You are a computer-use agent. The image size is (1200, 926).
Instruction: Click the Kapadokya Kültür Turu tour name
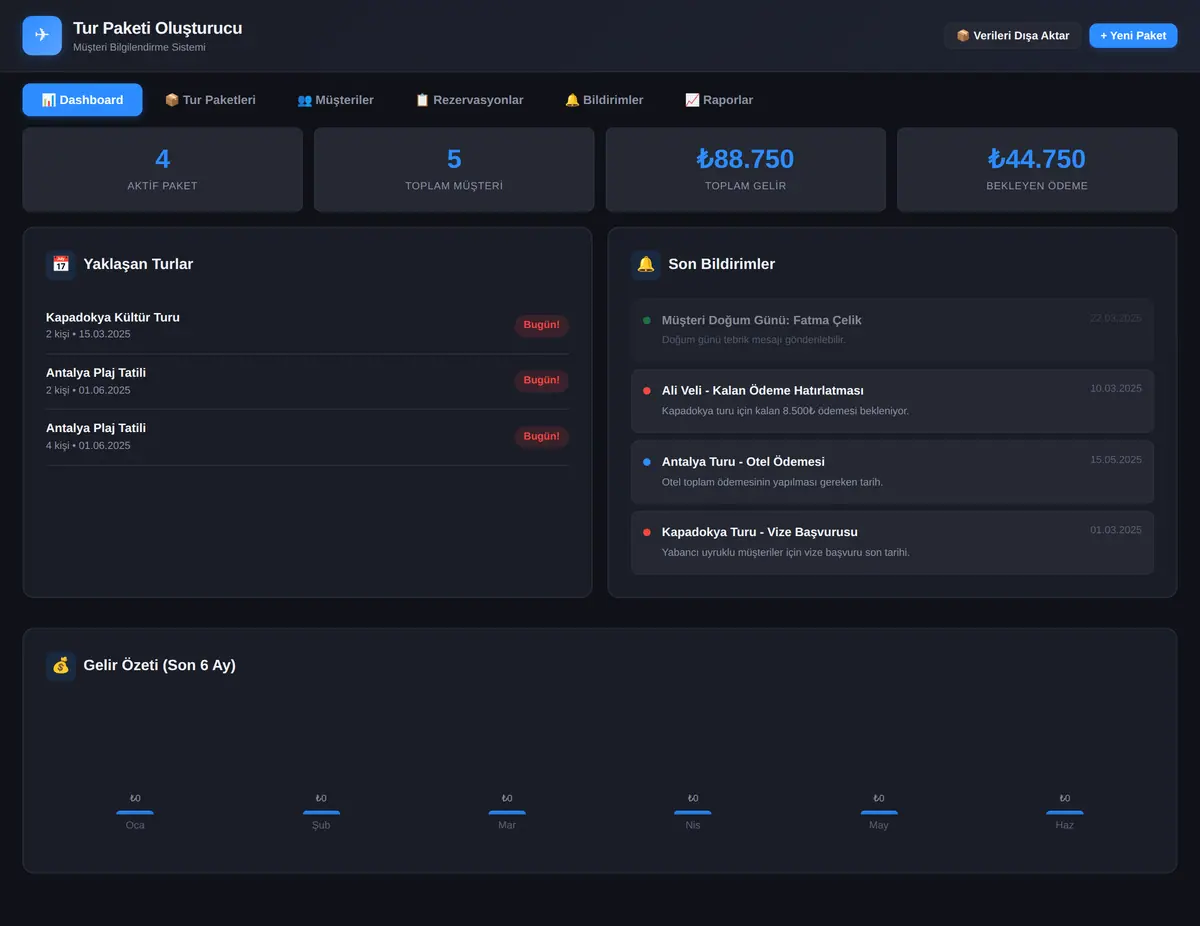(x=113, y=317)
